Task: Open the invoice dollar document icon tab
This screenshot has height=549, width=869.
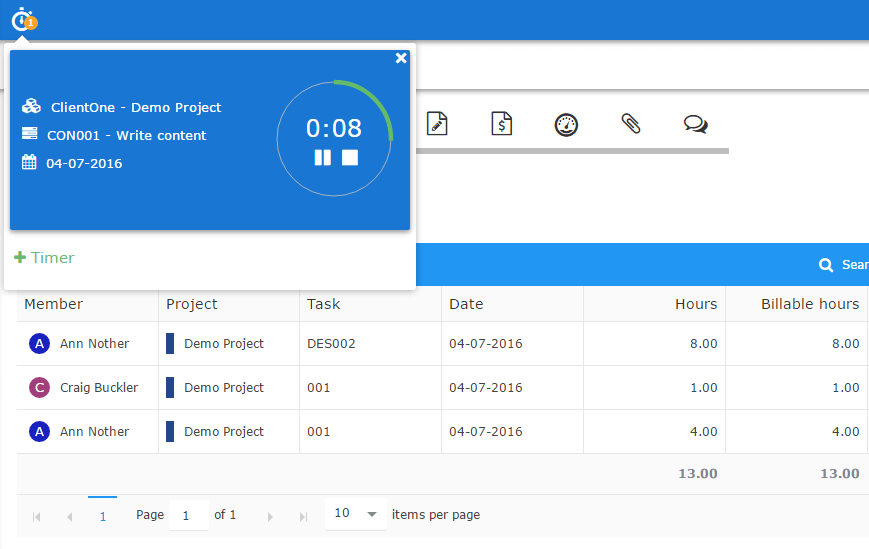Action: click(502, 123)
